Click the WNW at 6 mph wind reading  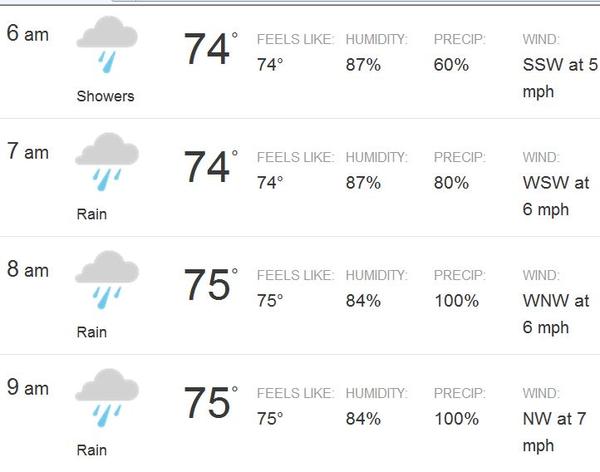pos(556,314)
